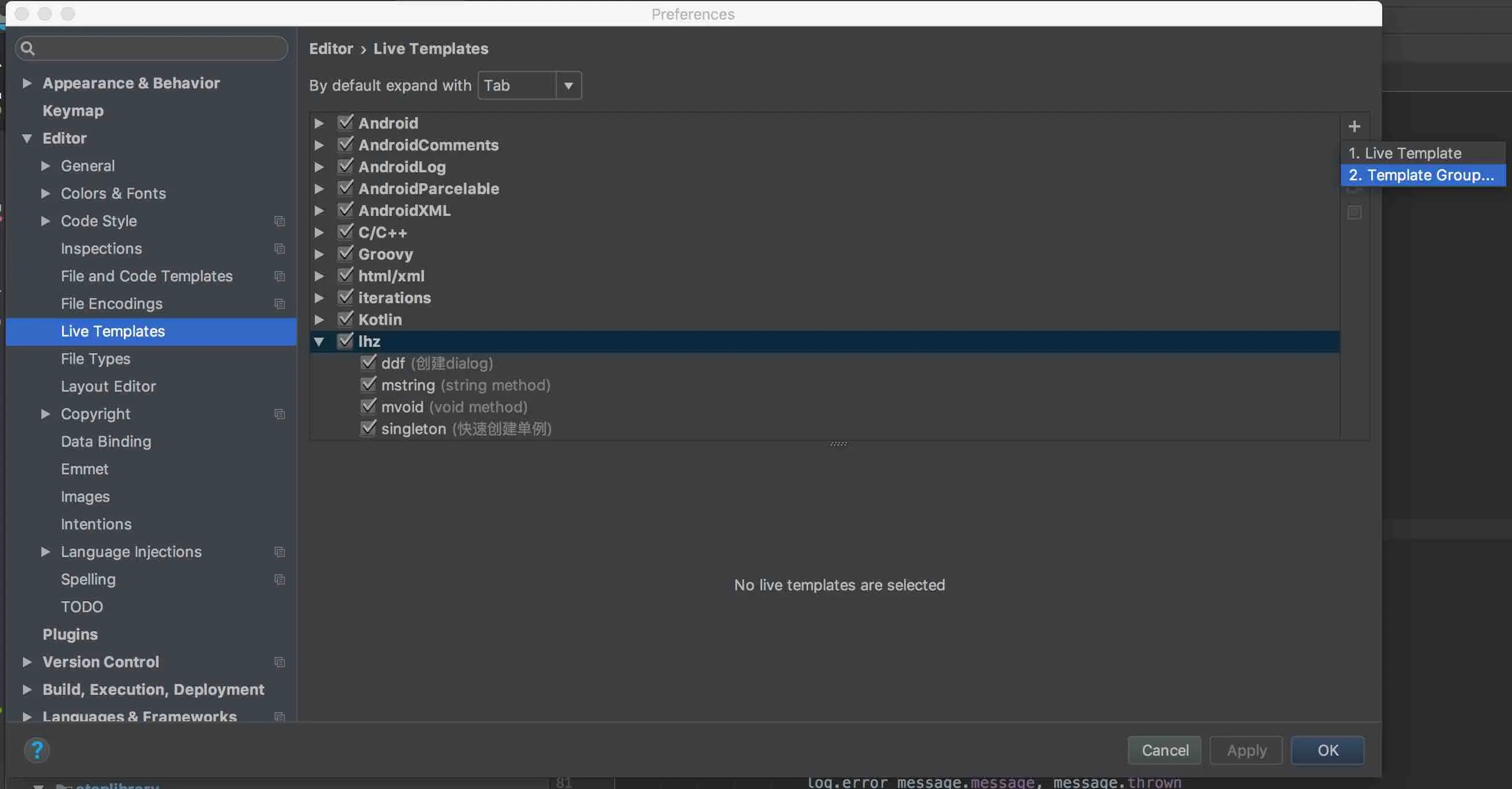Image resolution: width=1512 pixels, height=789 pixels.
Task: Select '2. Template Group...' menu entry
Action: point(1421,175)
